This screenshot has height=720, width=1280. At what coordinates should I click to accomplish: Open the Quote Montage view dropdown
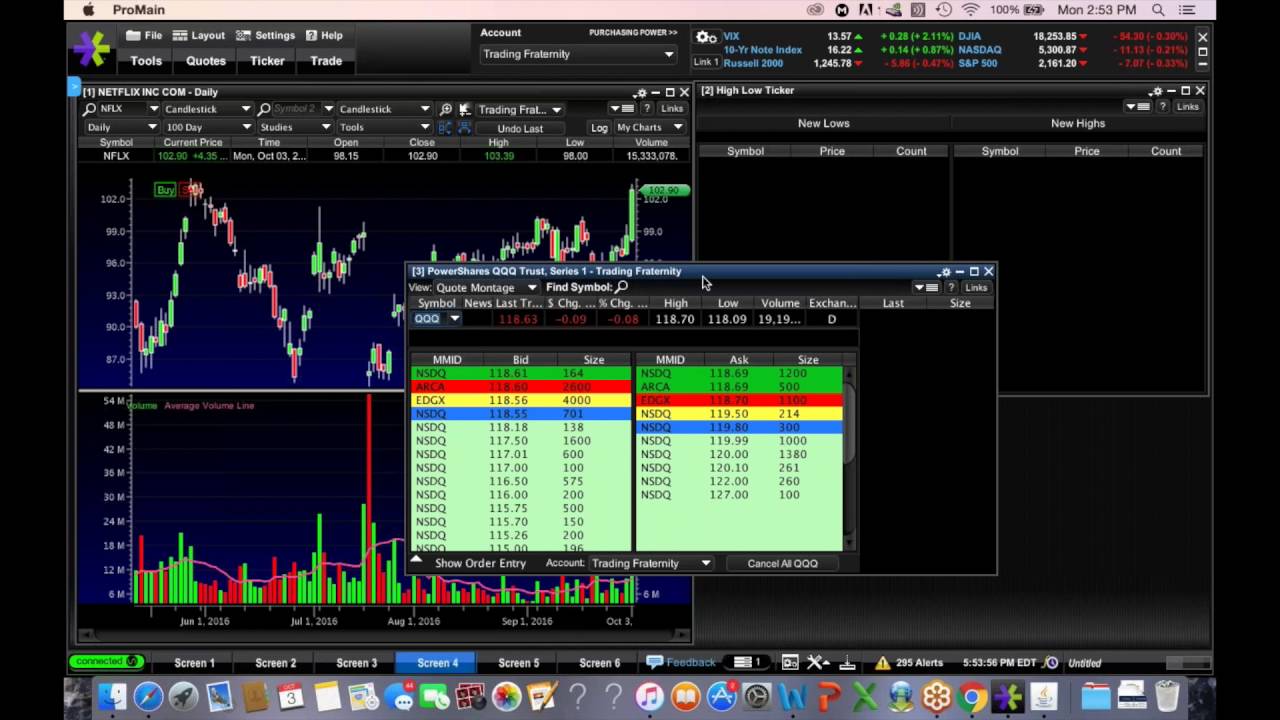click(486, 288)
